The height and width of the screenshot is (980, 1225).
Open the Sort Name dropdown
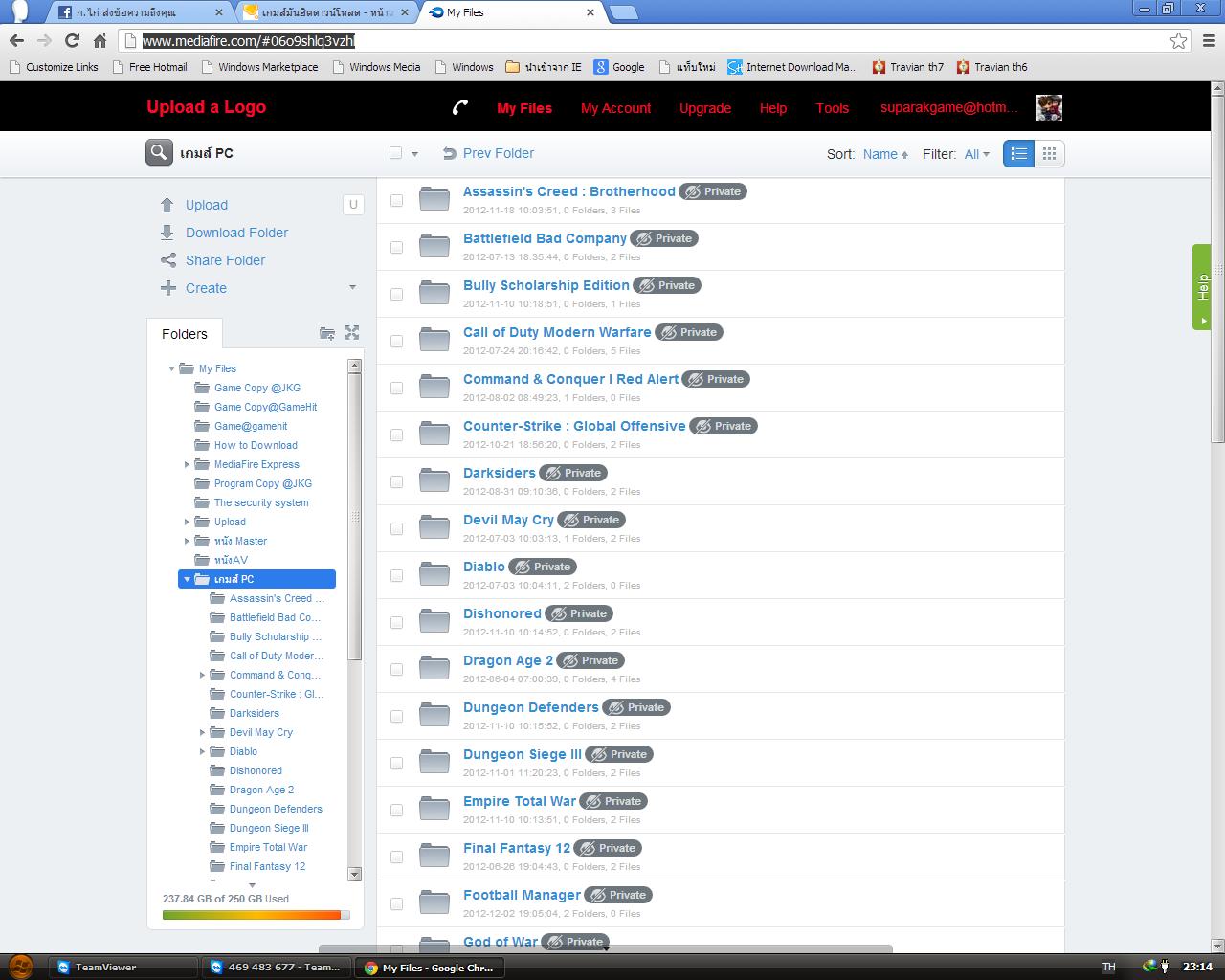click(885, 154)
